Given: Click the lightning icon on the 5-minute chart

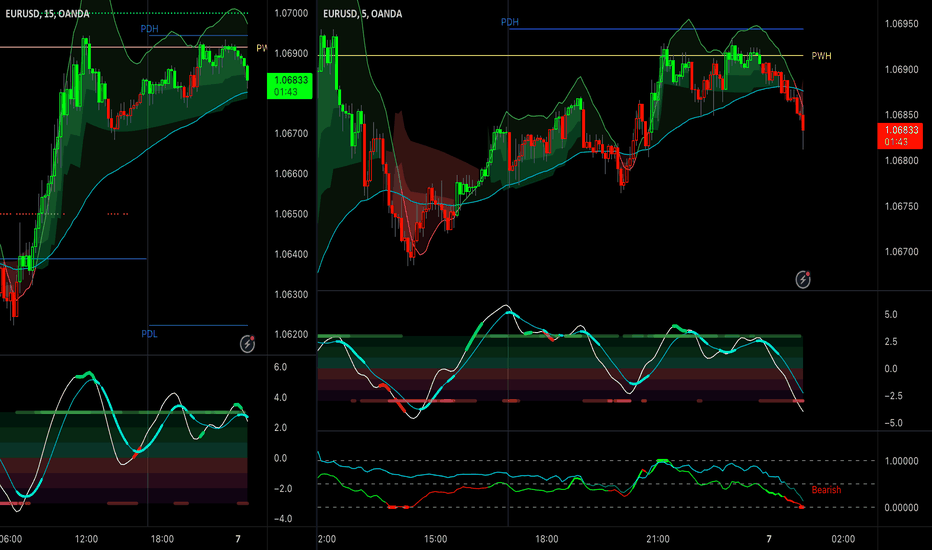Looking at the screenshot, I should [x=803, y=279].
